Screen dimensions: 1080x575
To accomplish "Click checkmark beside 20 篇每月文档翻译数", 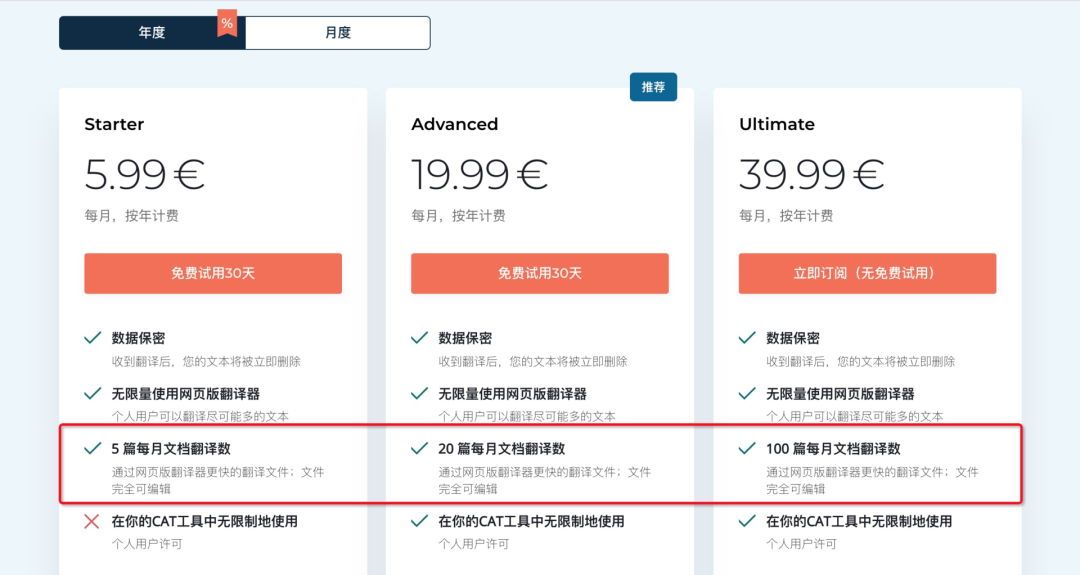I will pyautogui.click(x=419, y=449).
